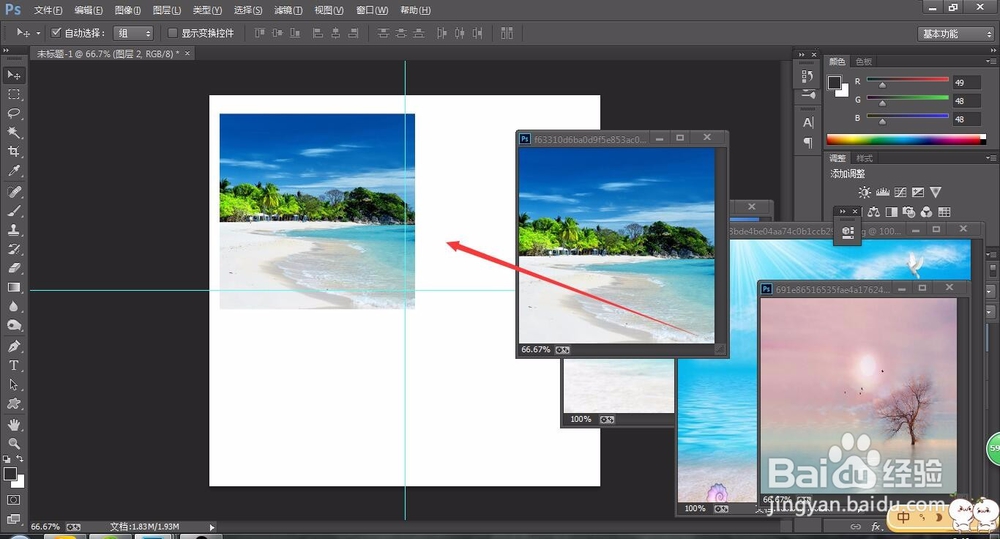Open status bar document info arrow
This screenshot has width=1000, height=539.
(x=212, y=527)
